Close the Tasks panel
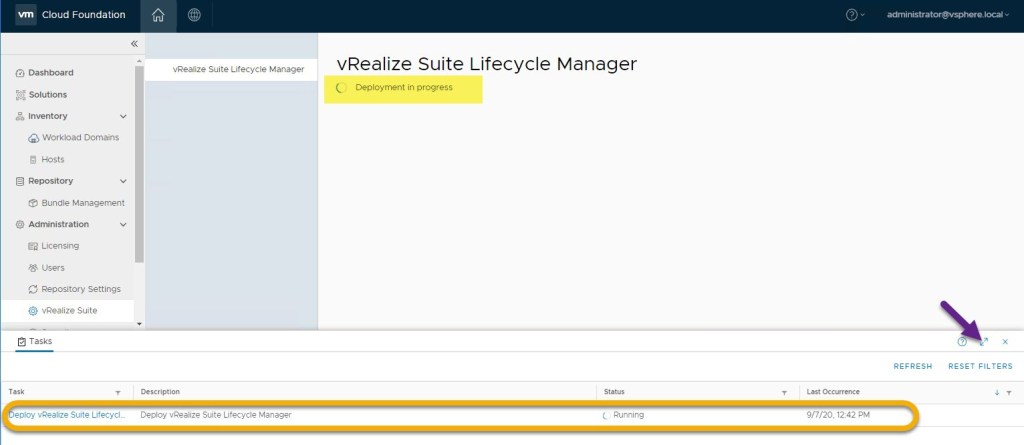Screen dimensions: 1024x445 1005,342
